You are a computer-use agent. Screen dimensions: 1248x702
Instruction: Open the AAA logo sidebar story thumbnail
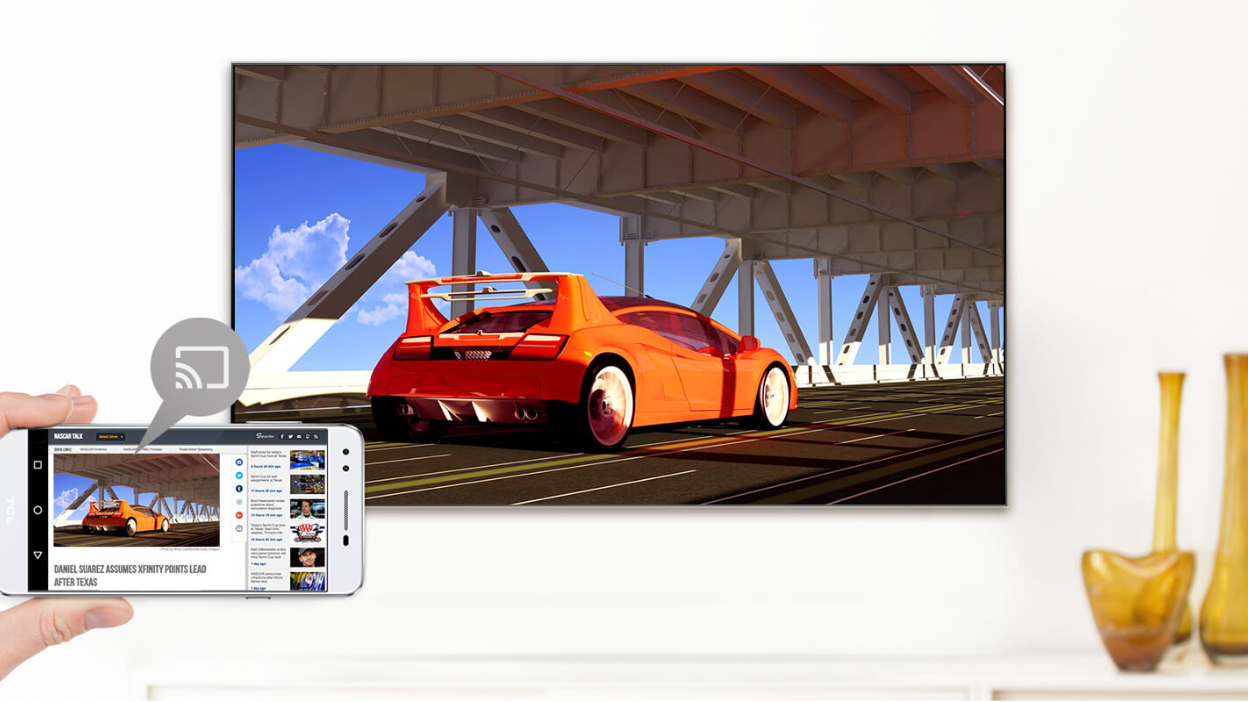(307, 532)
